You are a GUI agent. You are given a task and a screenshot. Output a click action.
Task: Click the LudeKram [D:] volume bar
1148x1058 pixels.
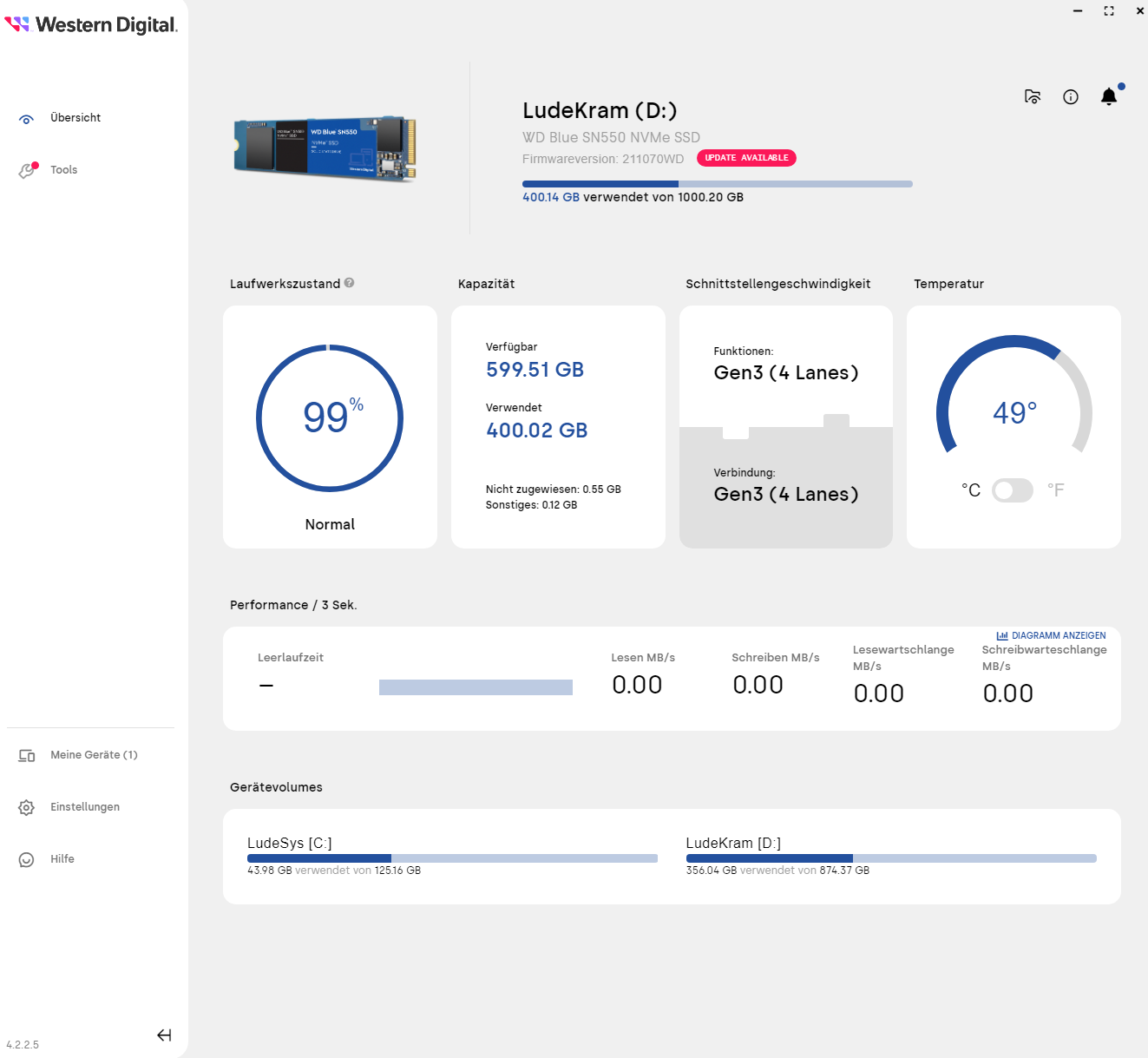(891, 858)
